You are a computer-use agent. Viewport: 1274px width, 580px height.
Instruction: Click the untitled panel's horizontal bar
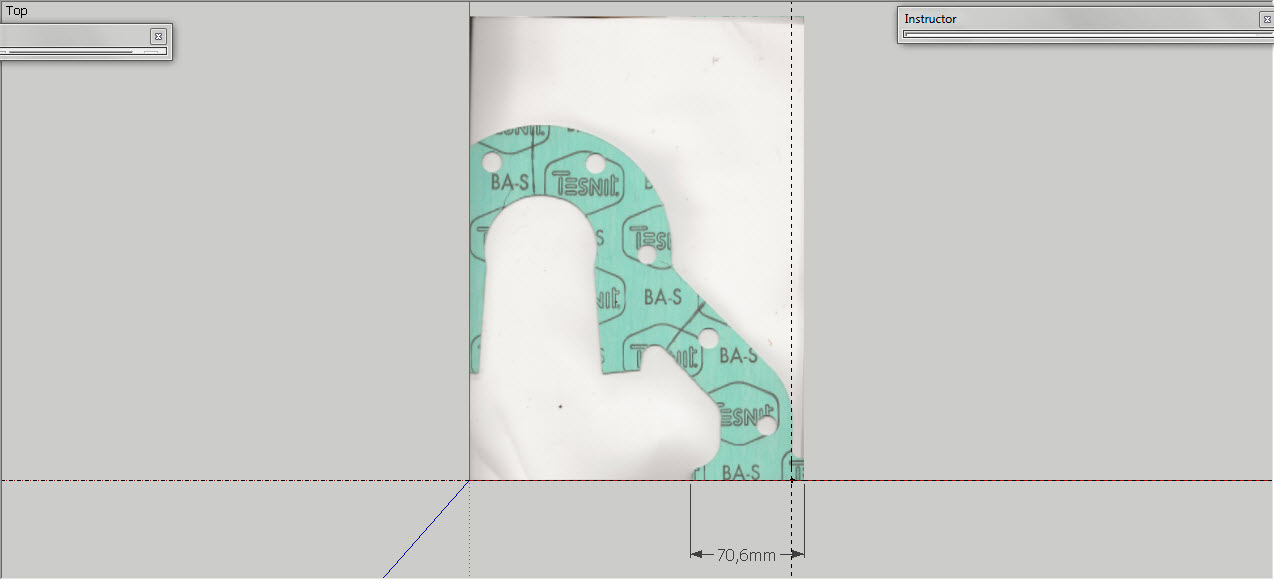(x=80, y=51)
